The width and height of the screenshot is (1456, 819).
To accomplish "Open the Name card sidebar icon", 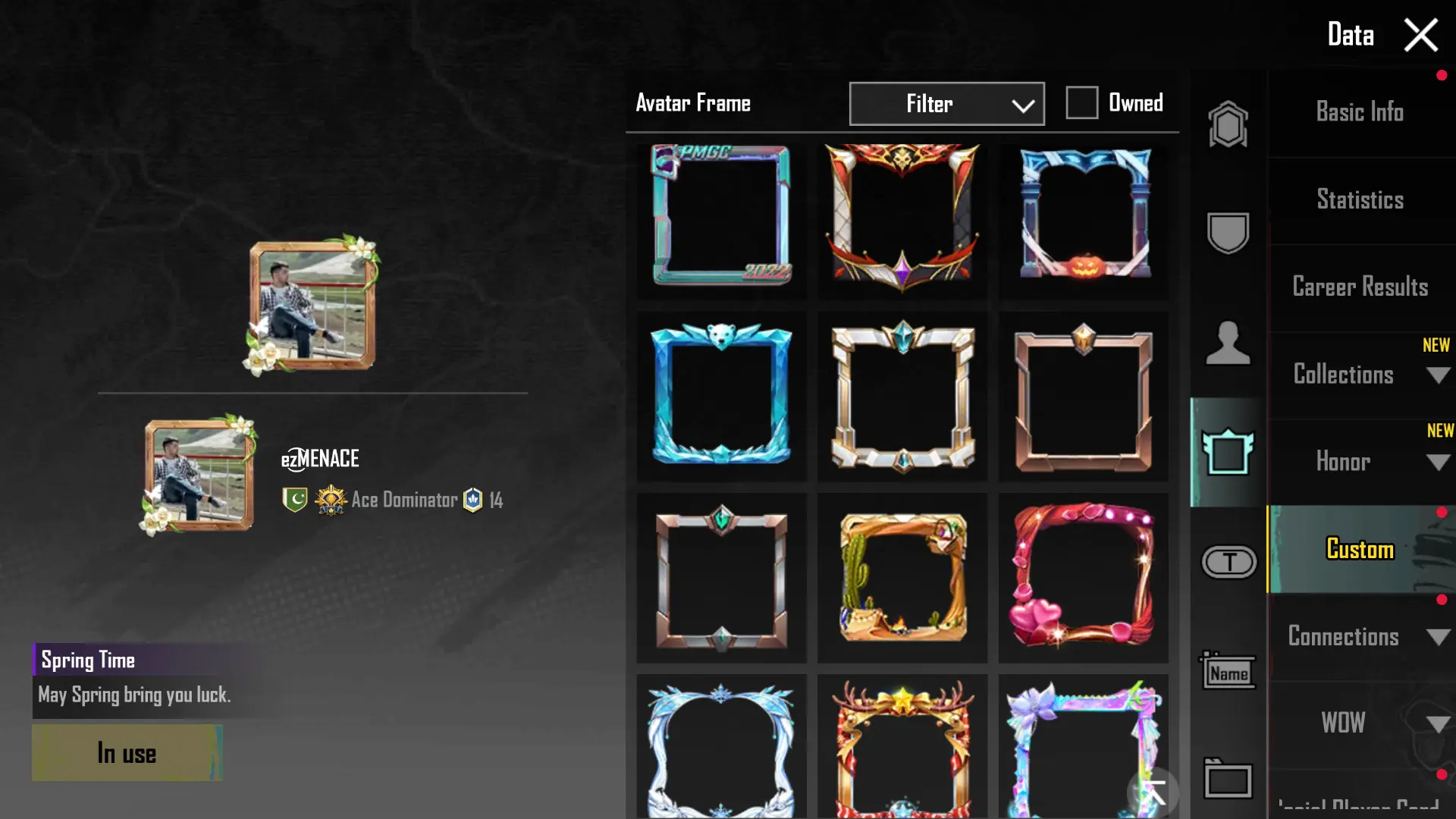I will tap(1228, 671).
